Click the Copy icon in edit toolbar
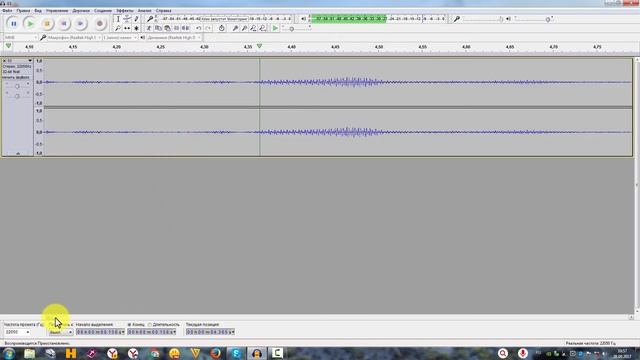This screenshot has width=640, height=360. point(158,28)
